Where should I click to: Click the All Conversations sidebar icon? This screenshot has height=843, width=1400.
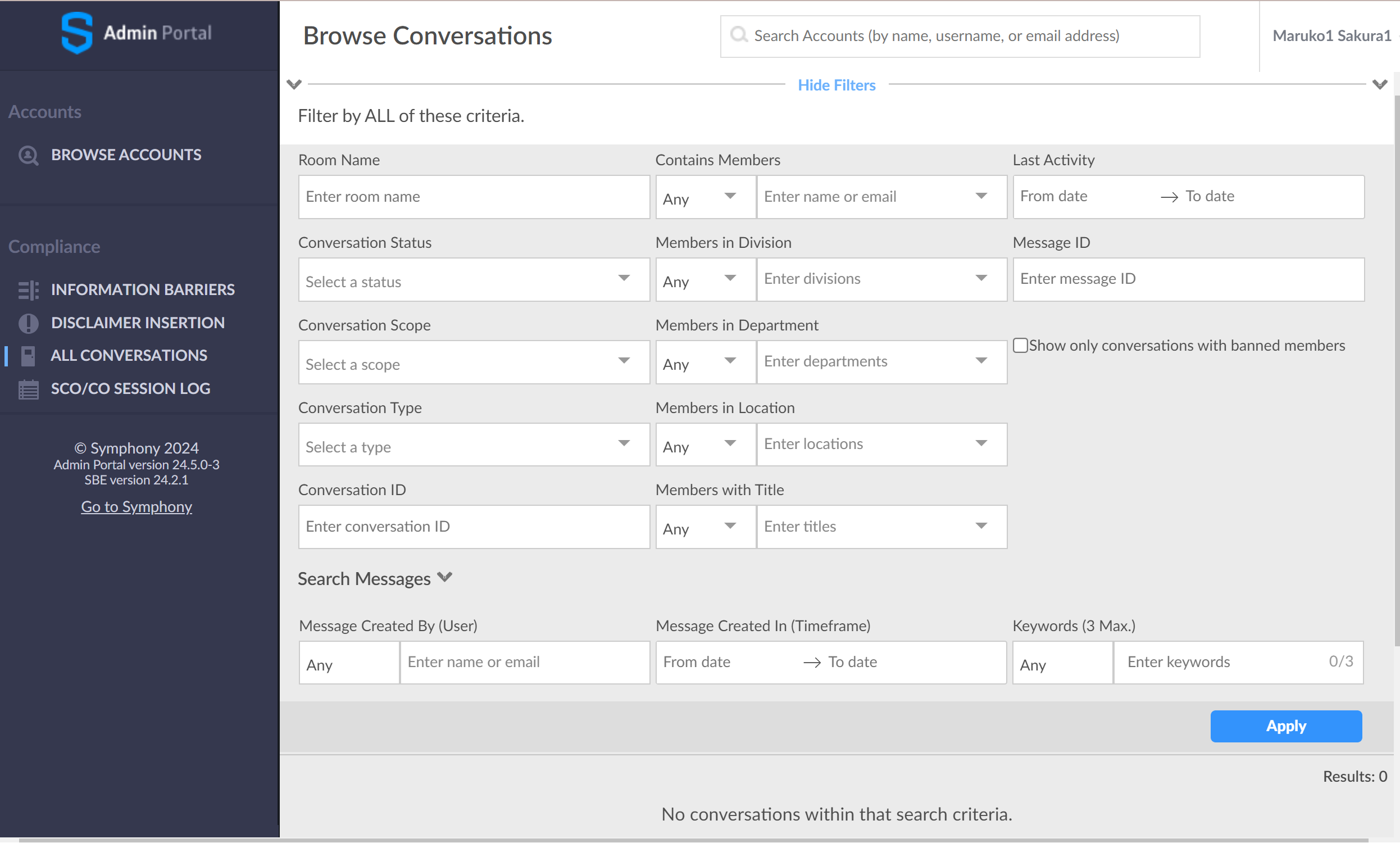[x=28, y=356]
